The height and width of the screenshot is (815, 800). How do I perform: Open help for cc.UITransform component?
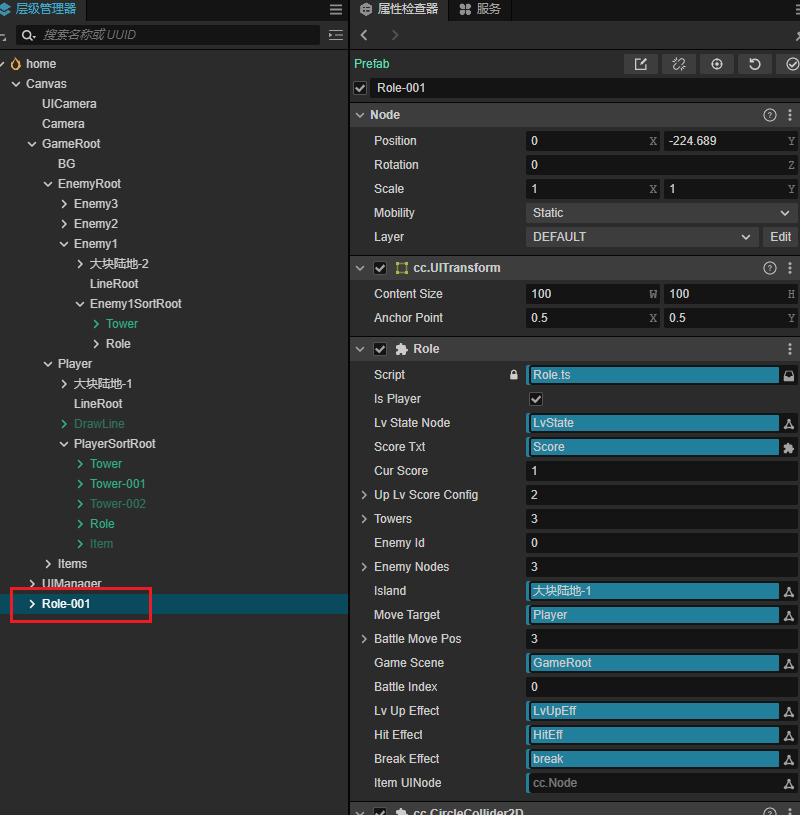(770, 268)
